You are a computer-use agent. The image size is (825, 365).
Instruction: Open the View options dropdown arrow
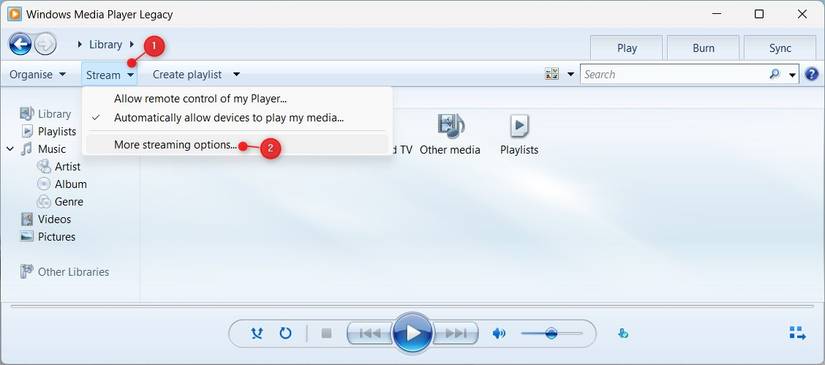[x=570, y=74]
